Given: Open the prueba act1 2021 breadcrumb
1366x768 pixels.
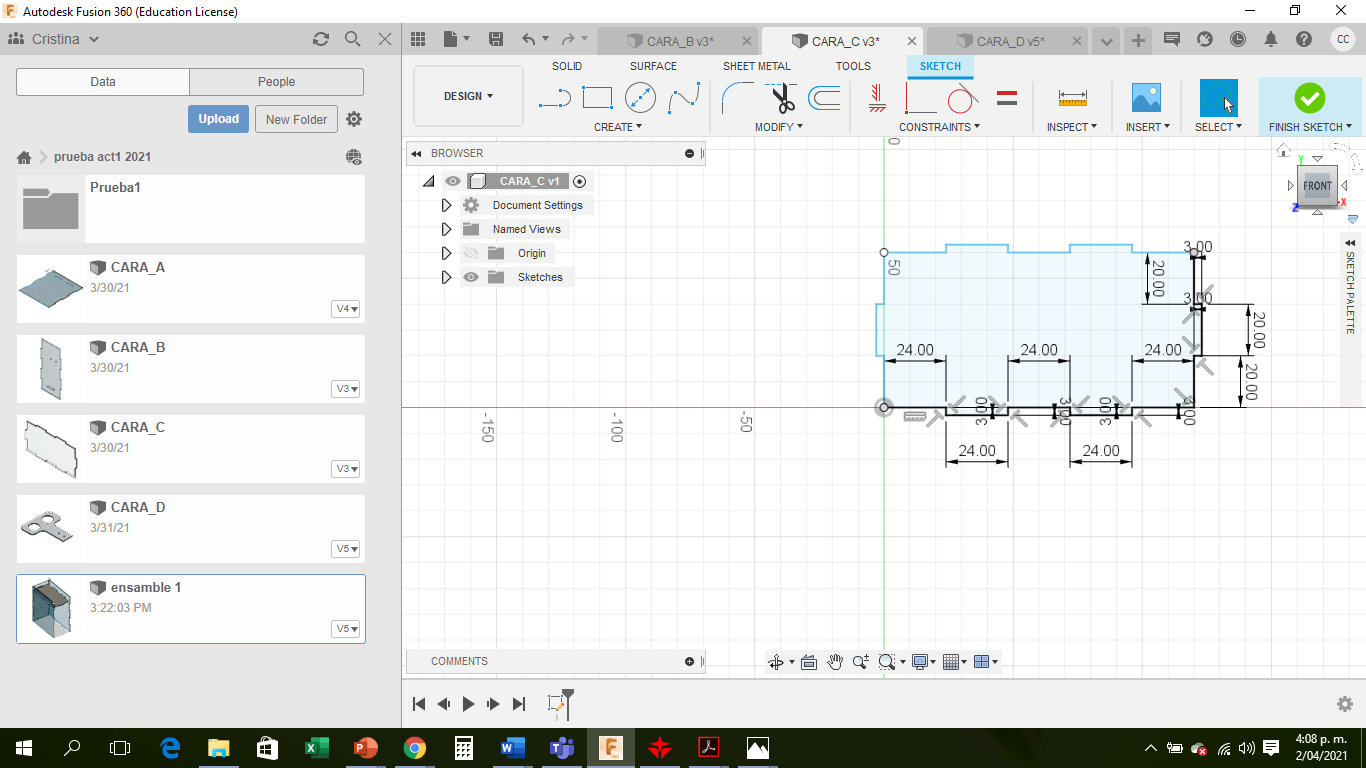Looking at the screenshot, I should tap(103, 157).
